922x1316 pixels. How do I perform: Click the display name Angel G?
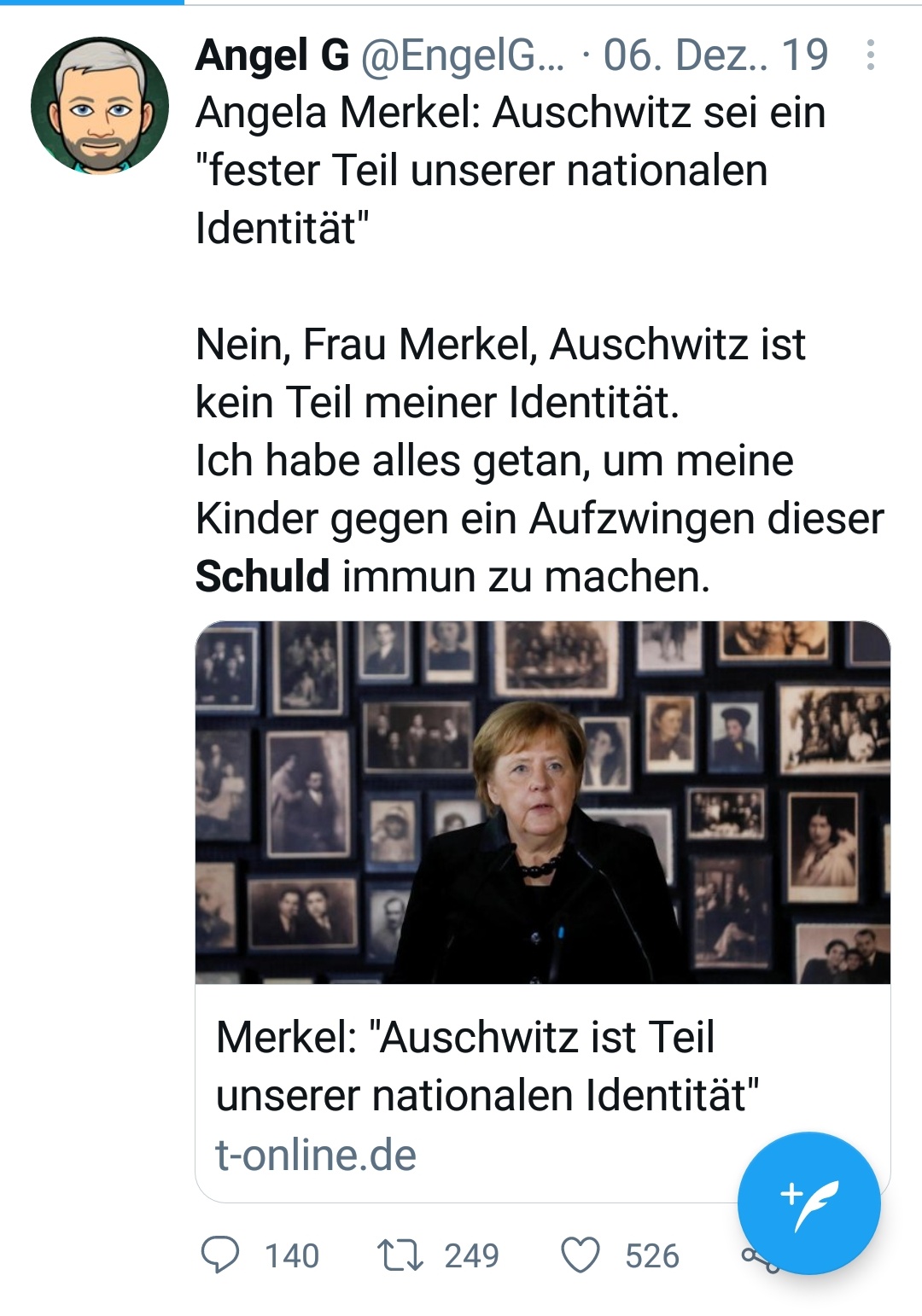(x=272, y=55)
